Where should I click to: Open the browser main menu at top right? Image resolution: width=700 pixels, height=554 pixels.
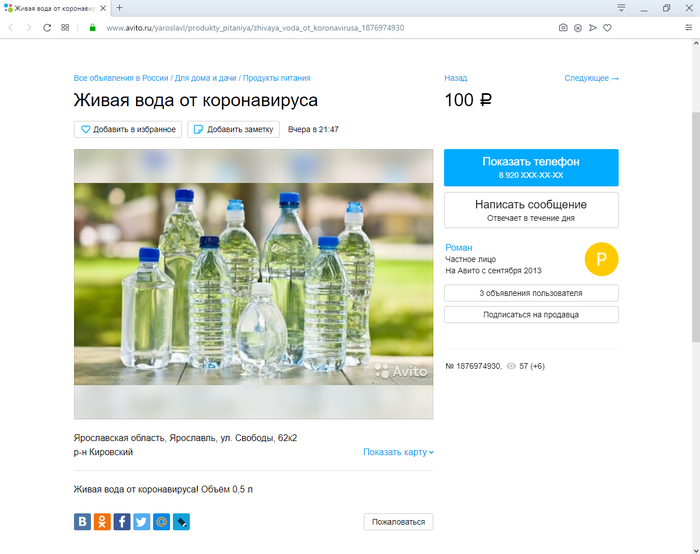[688, 28]
